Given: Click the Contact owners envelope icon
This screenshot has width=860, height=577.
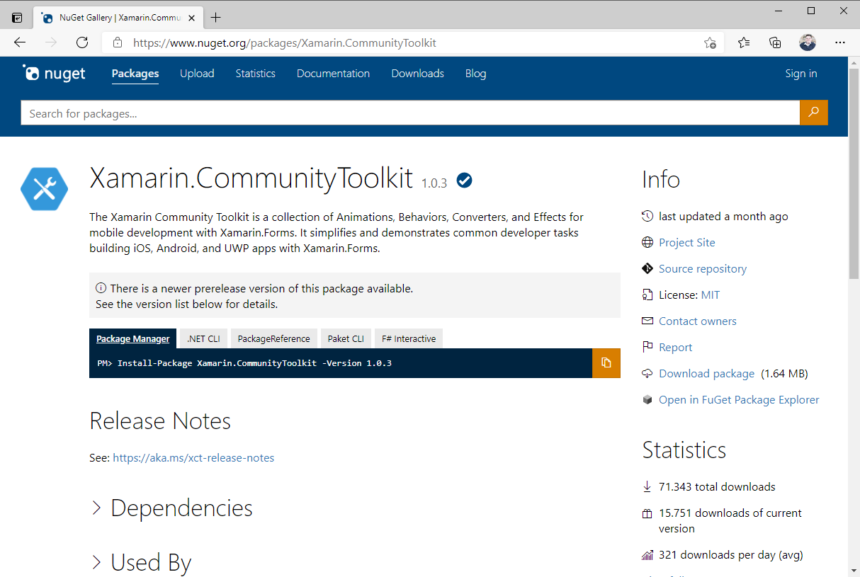Looking at the screenshot, I should click(647, 320).
